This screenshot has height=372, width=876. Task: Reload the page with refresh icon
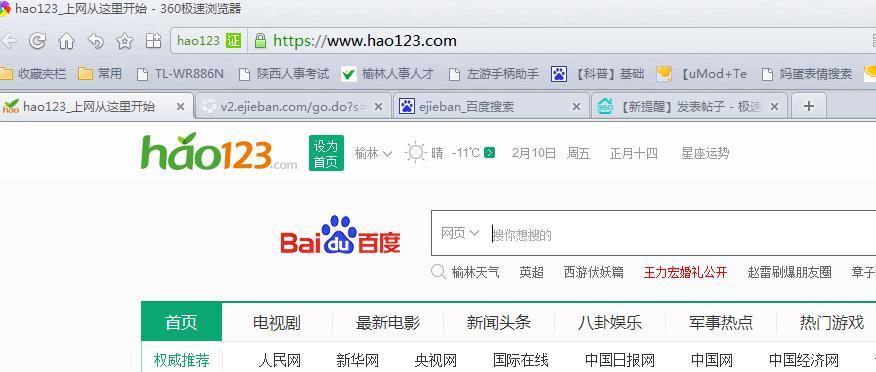tap(37, 41)
